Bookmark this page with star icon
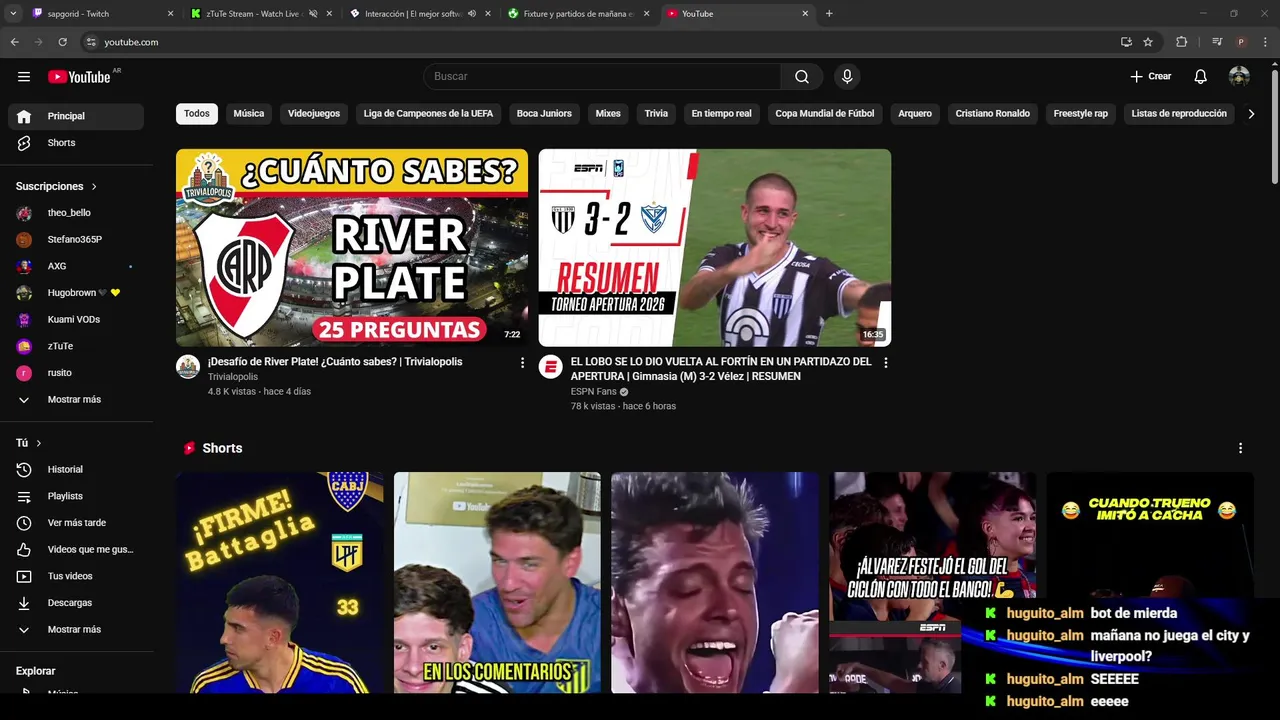 (1148, 42)
